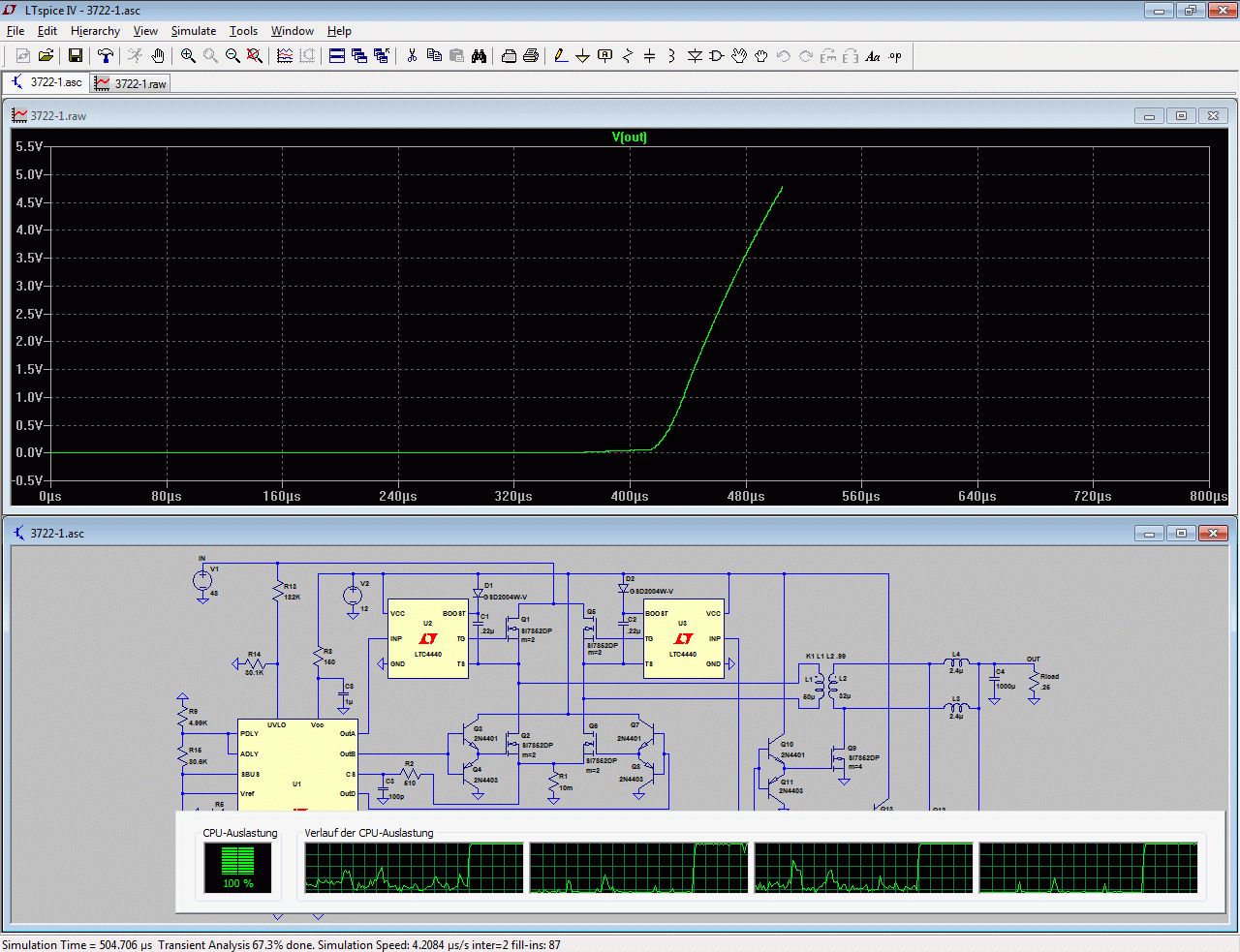The width and height of the screenshot is (1240, 952).
Task: Tile the windows using the toolbar icon
Action: click(x=337, y=56)
